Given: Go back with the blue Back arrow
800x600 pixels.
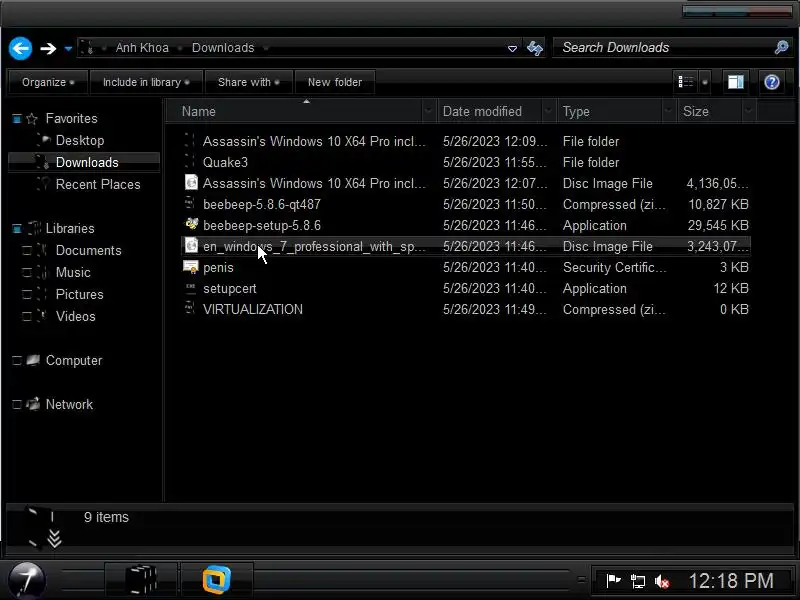Looking at the screenshot, I should tap(20, 48).
